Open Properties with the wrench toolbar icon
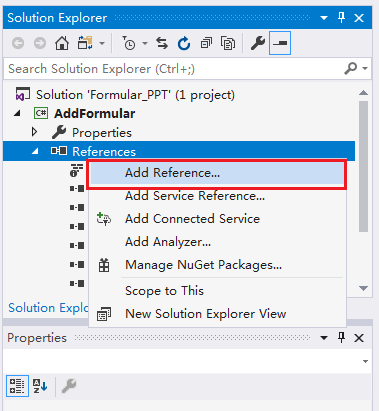 click(x=258, y=43)
